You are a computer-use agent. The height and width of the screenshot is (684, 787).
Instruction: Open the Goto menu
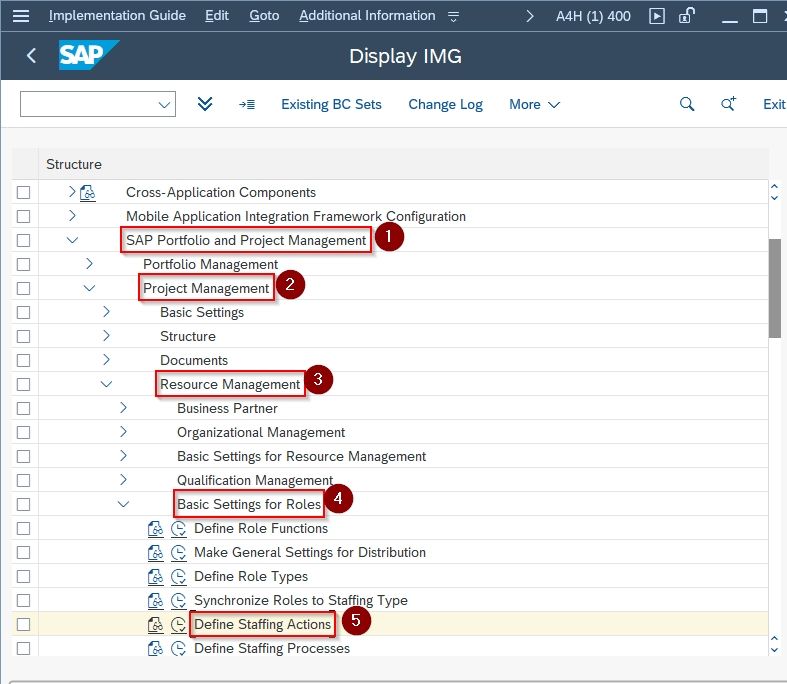264,16
